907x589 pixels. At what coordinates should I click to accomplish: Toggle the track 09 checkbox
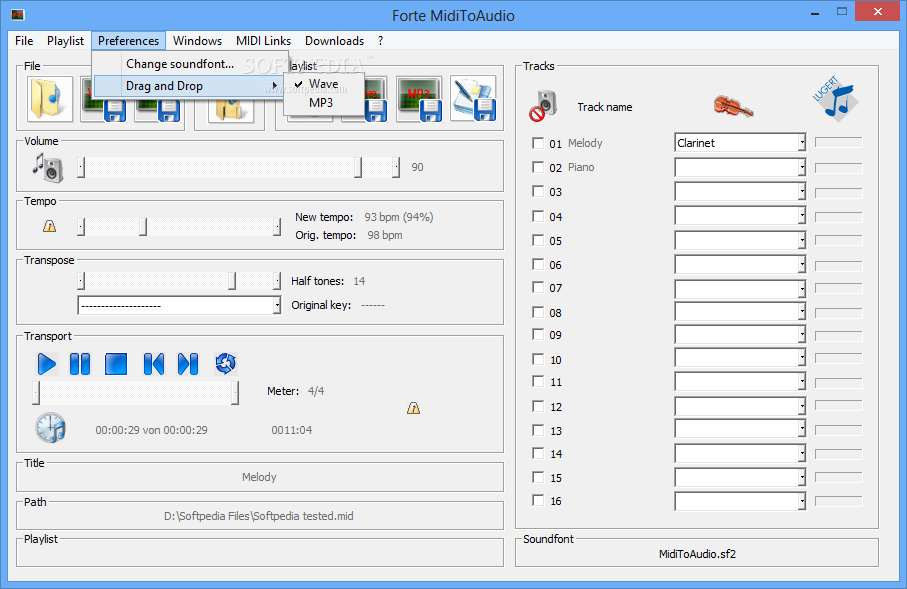[538, 334]
